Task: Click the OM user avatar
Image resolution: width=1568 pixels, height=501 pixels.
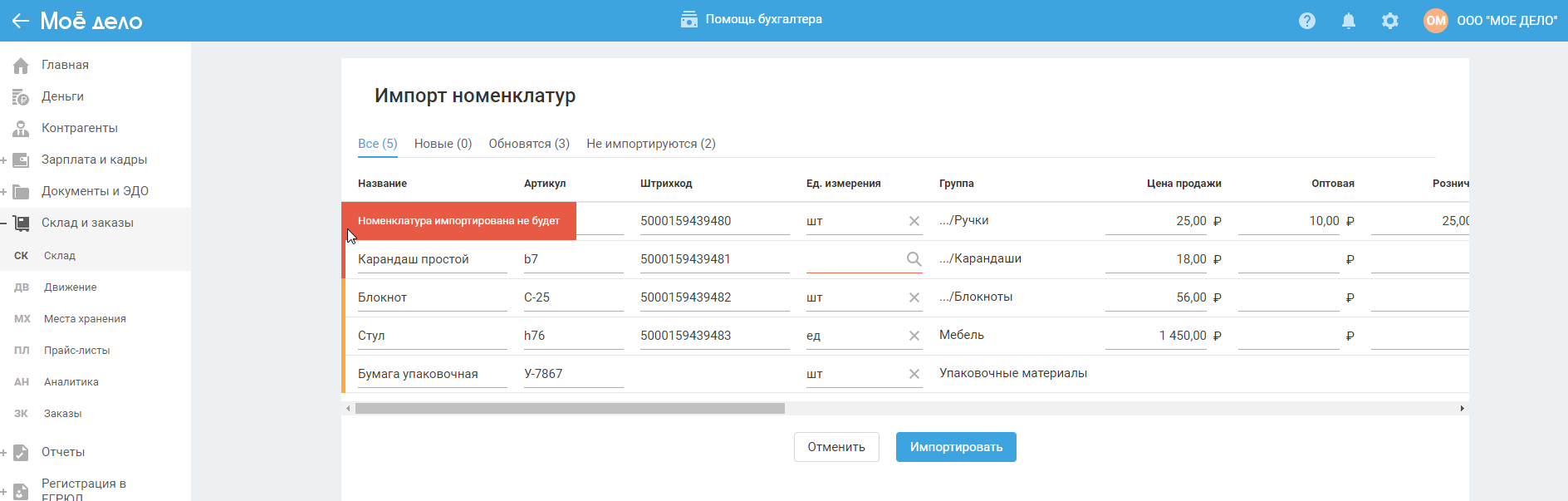Action: click(x=1436, y=21)
